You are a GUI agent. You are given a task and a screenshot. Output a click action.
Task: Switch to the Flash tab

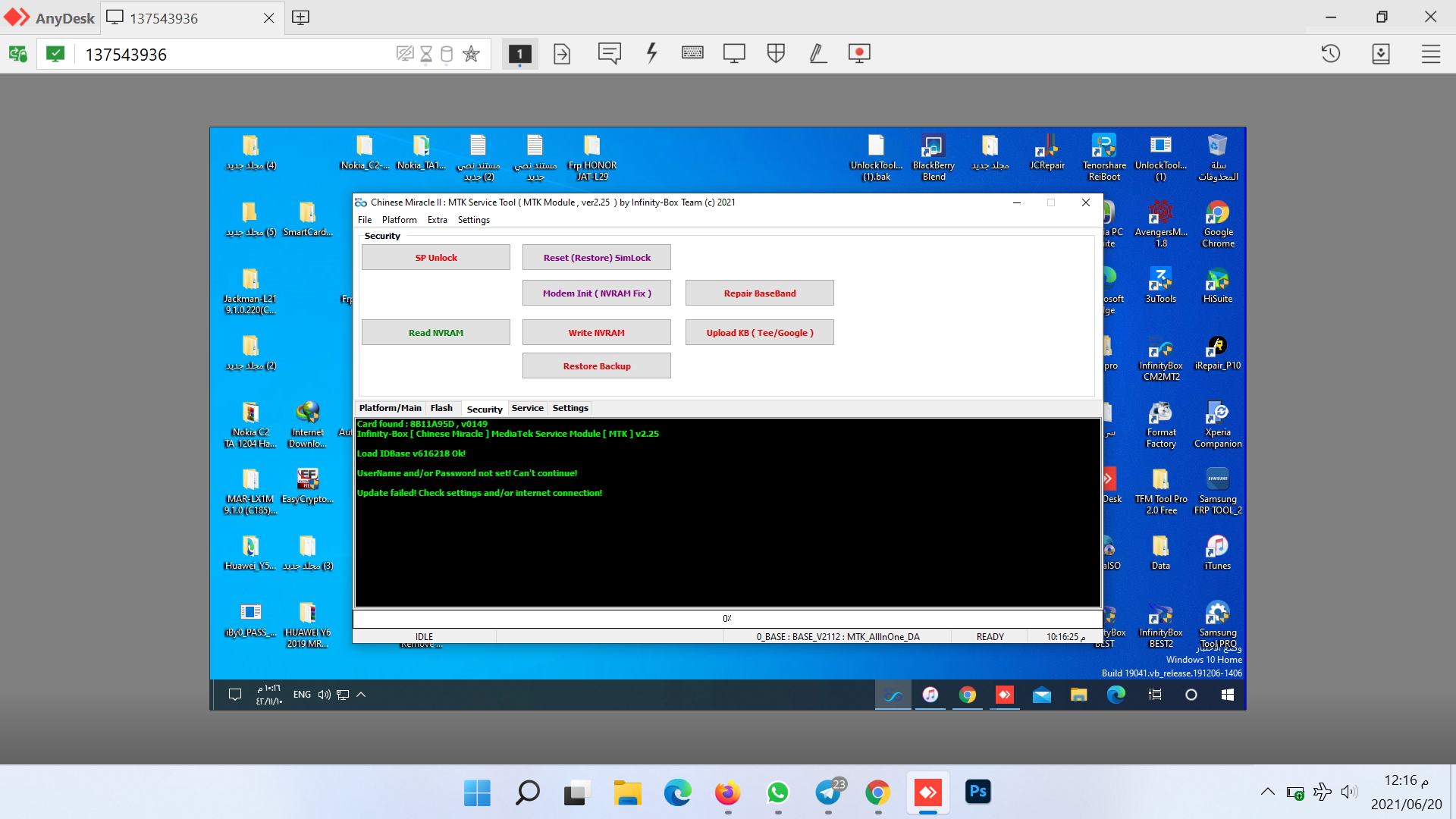tap(441, 408)
